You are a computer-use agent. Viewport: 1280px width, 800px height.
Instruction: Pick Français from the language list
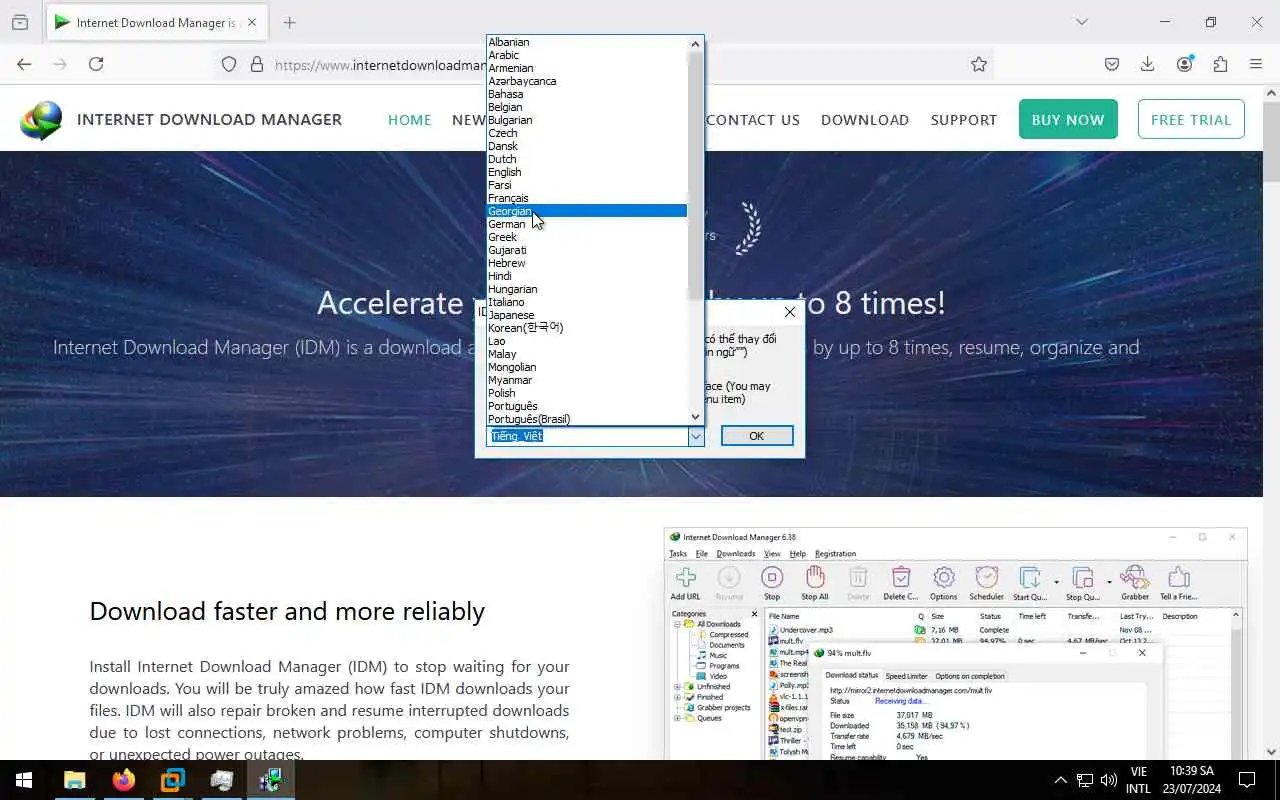point(587,198)
